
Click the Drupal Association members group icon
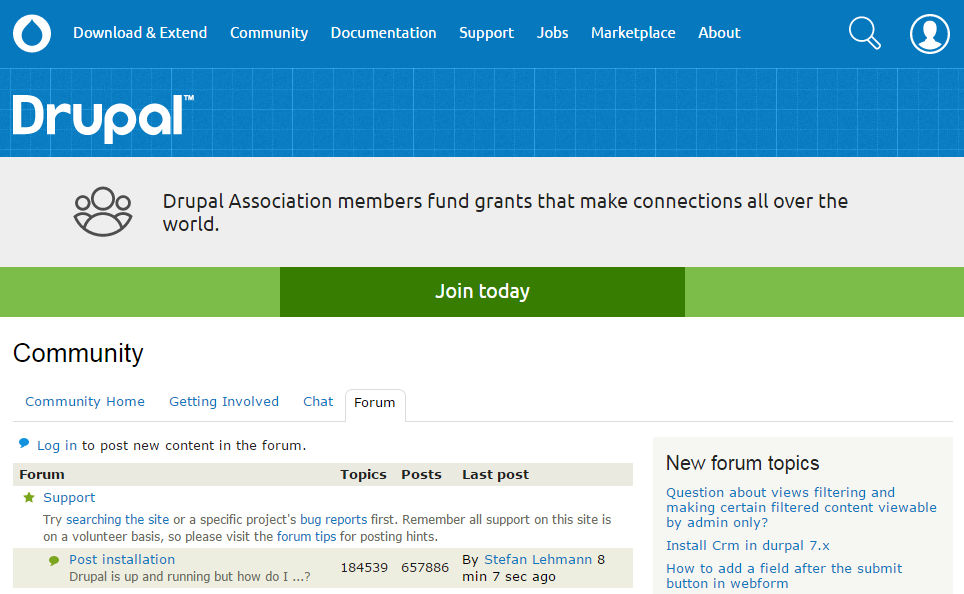103,212
